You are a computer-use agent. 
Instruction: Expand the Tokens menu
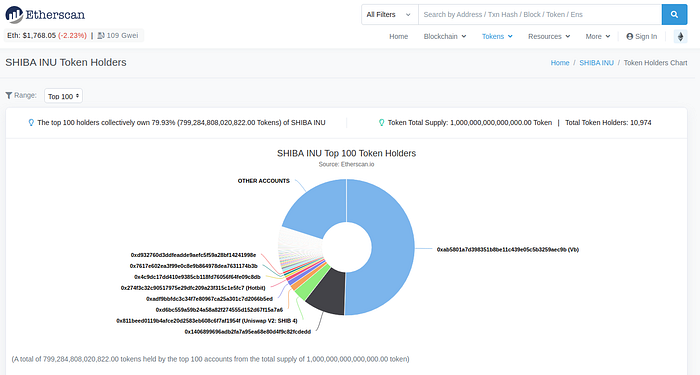497,36
